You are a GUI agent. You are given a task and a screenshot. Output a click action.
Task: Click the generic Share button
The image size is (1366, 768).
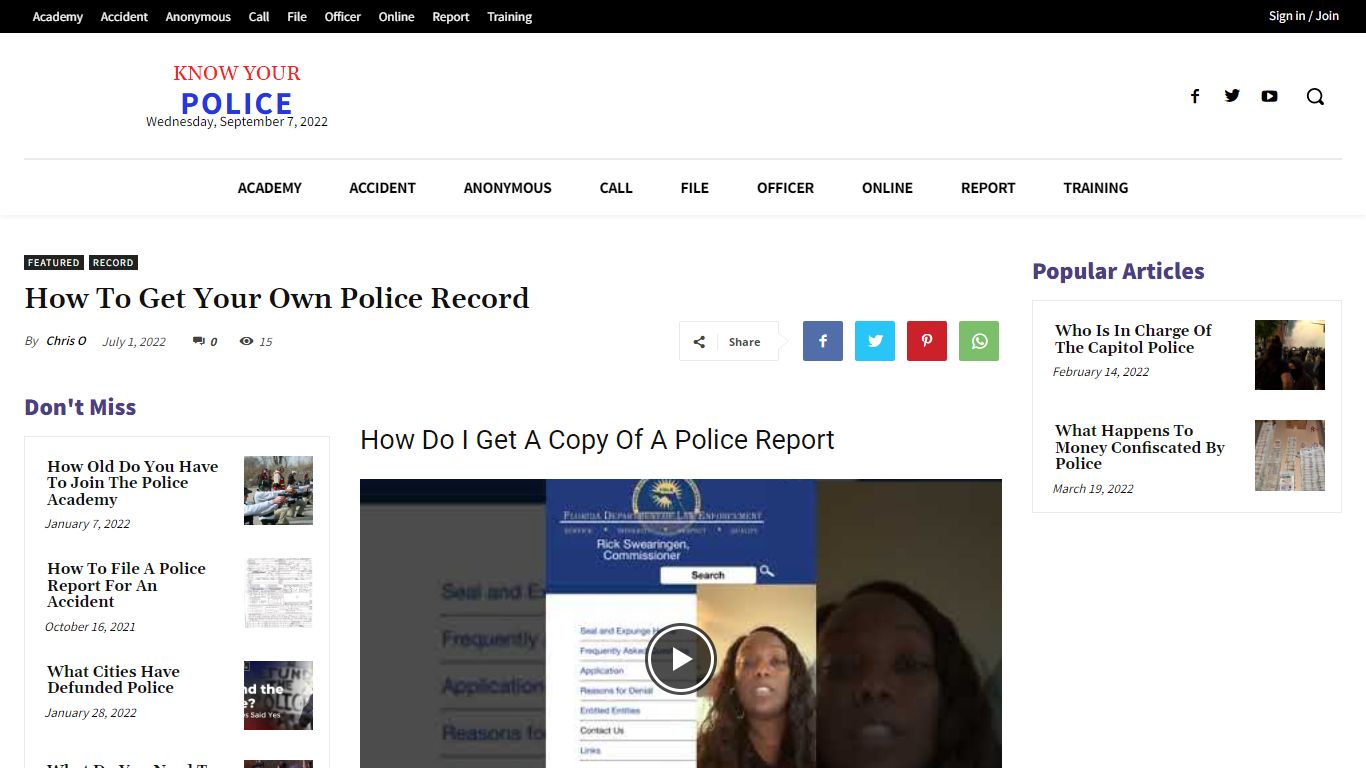pyautogui.click(x=728, y=341)
